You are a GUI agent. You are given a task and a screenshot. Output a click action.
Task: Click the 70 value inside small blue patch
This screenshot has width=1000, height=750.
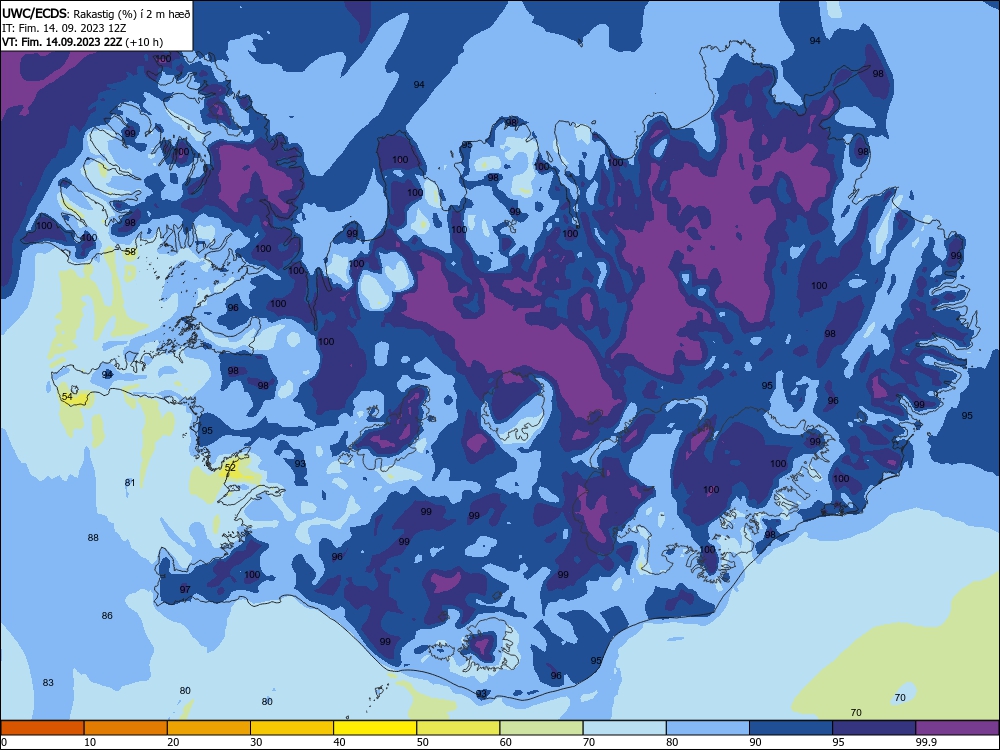[x=900, y=698]
